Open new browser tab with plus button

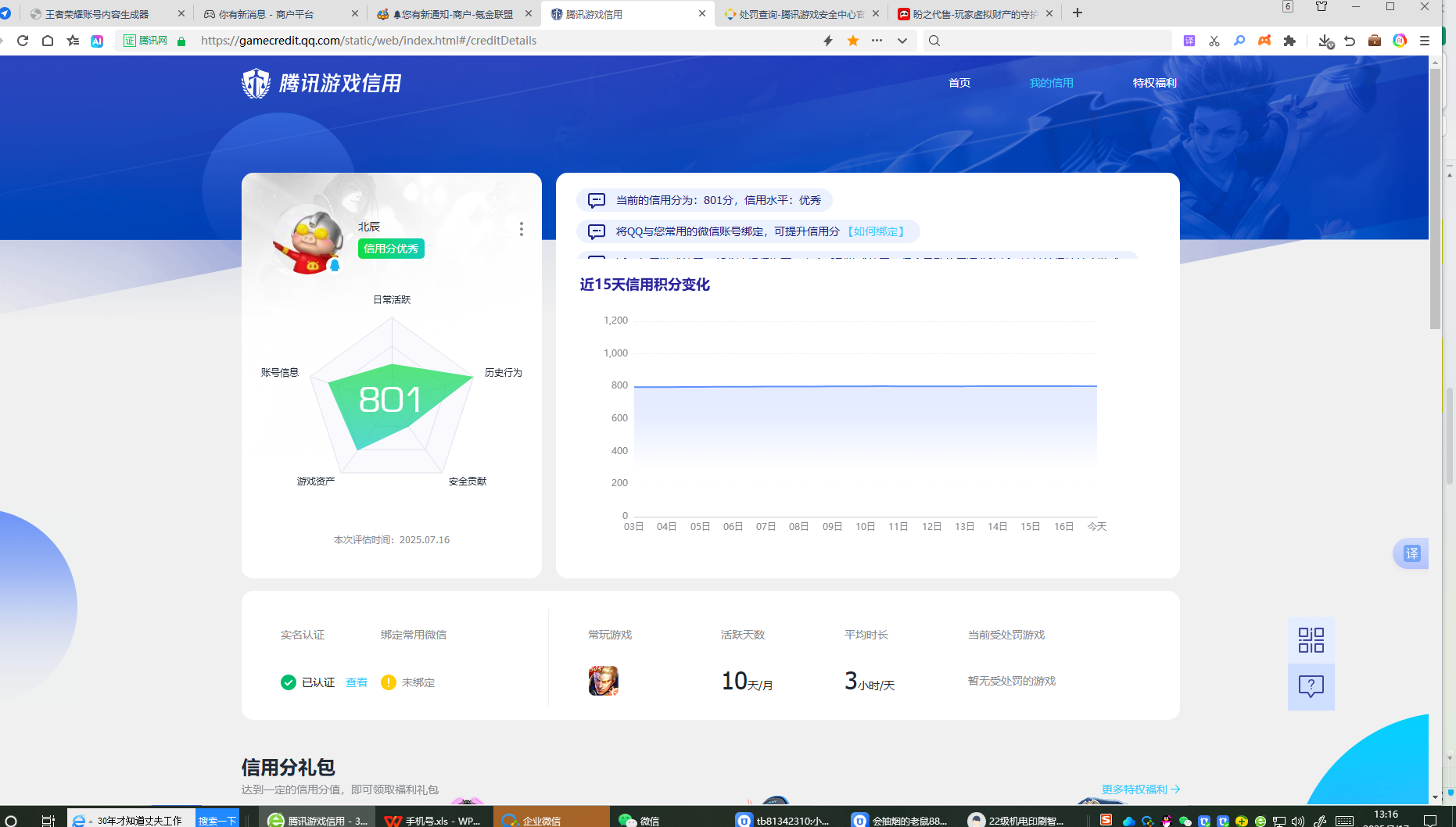pyautogui.click(x=1078, y=13)
